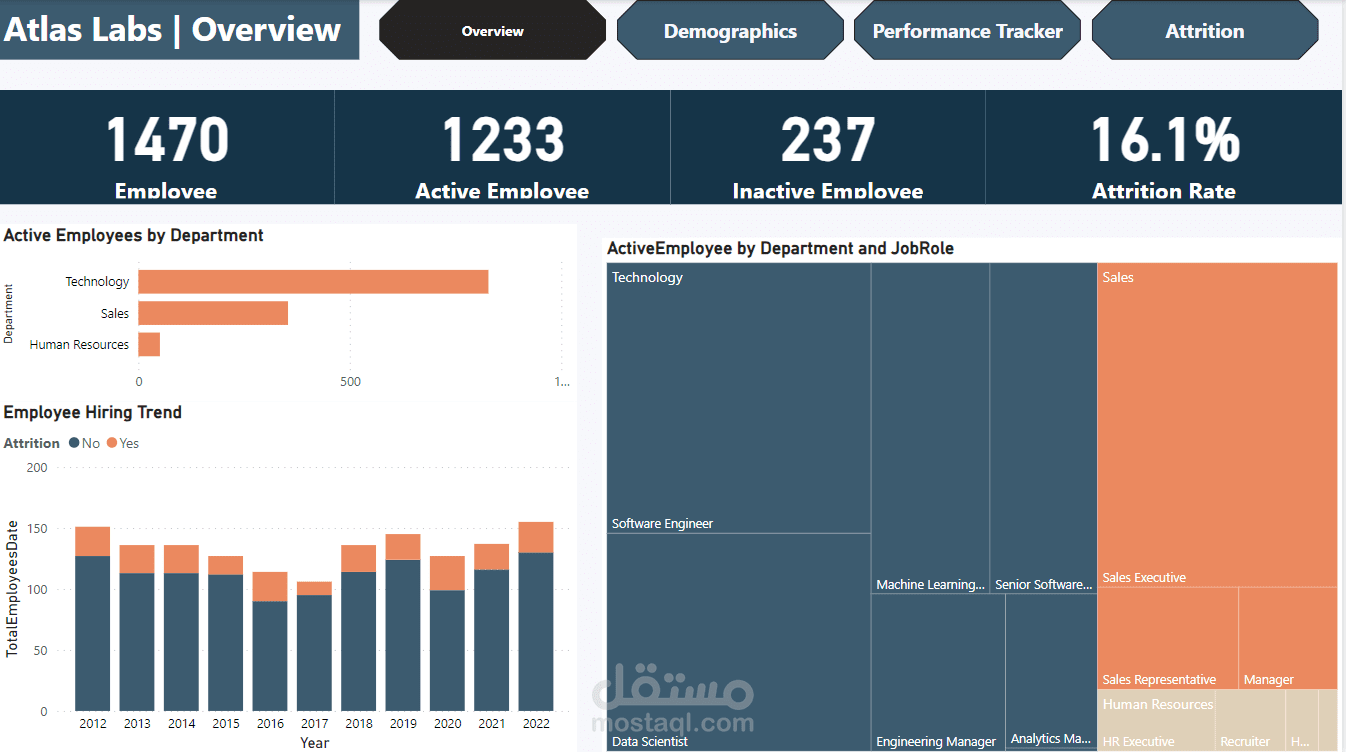Select the currently active Overview tab
Screen dimensions: 1346x752
click(x=492, y=30)
